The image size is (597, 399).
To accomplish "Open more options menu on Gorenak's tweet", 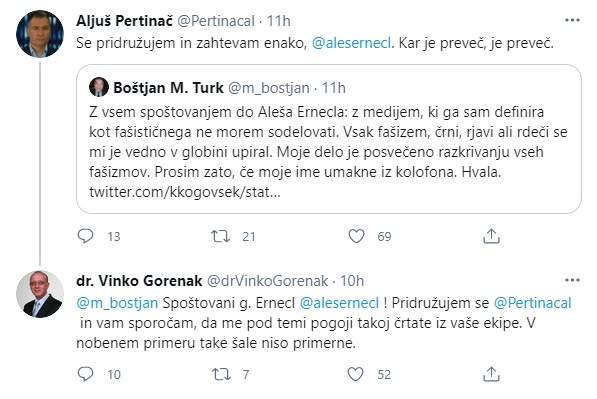I will pyautogui.click(x=572, y=281).
